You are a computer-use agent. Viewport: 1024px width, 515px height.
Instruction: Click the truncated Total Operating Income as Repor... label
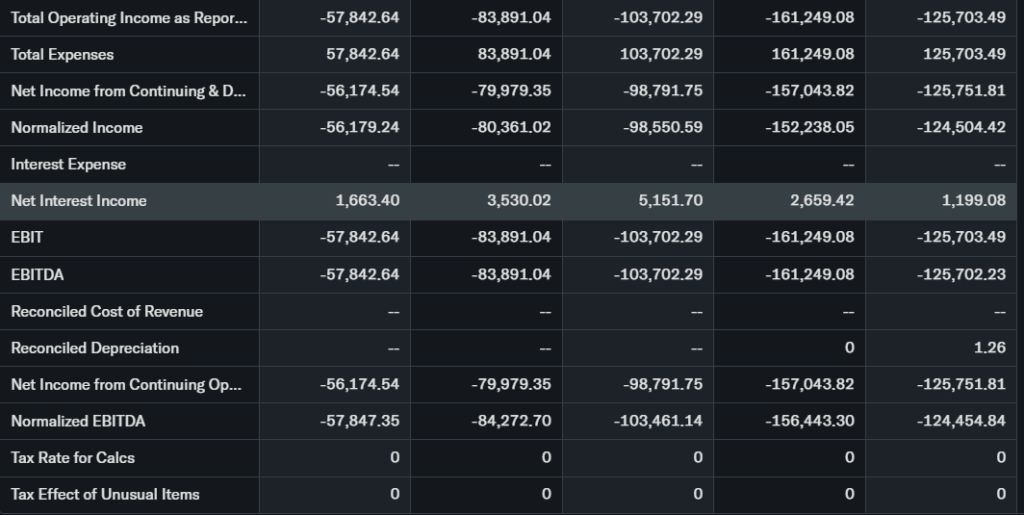127,18
